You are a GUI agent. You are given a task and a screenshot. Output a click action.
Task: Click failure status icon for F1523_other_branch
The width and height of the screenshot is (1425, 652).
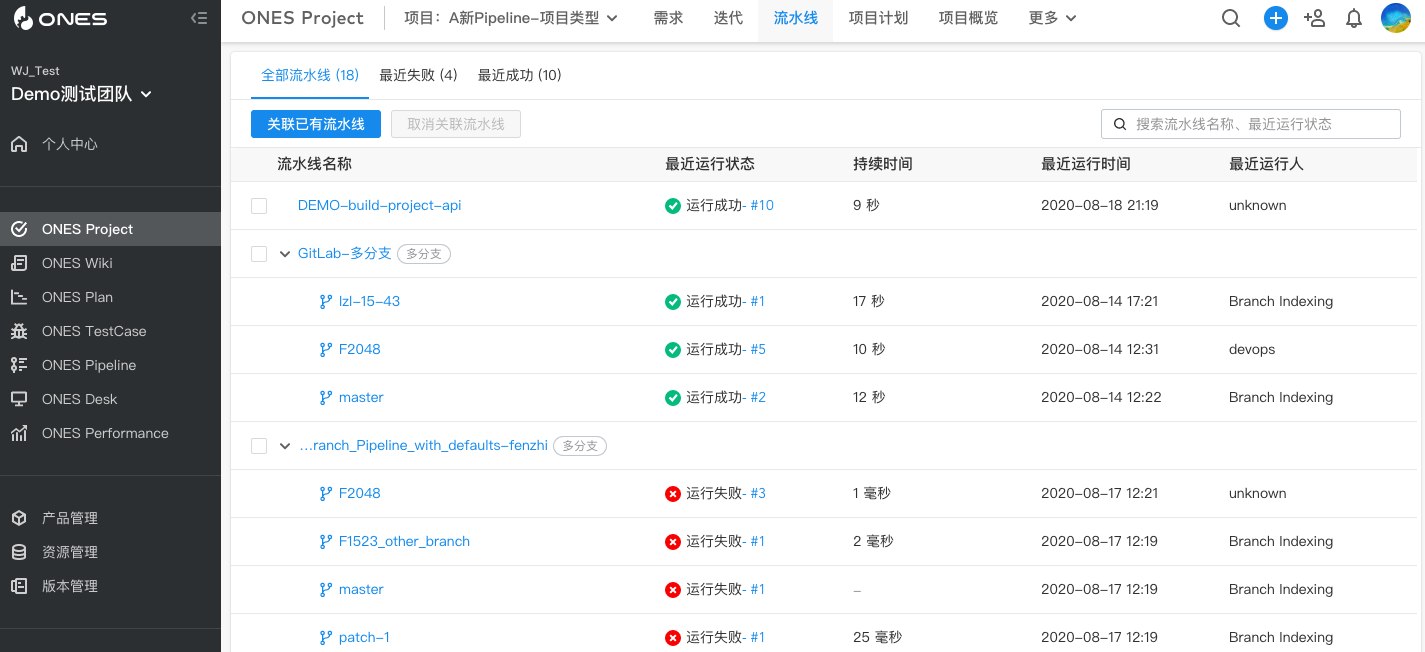pyautogui.click(x=673, y=541)
